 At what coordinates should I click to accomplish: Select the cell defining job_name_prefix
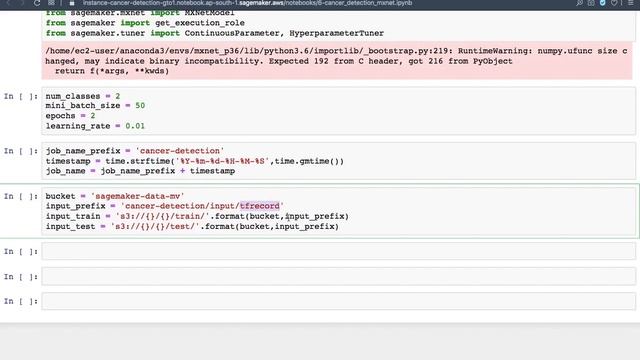pos(338,161)
